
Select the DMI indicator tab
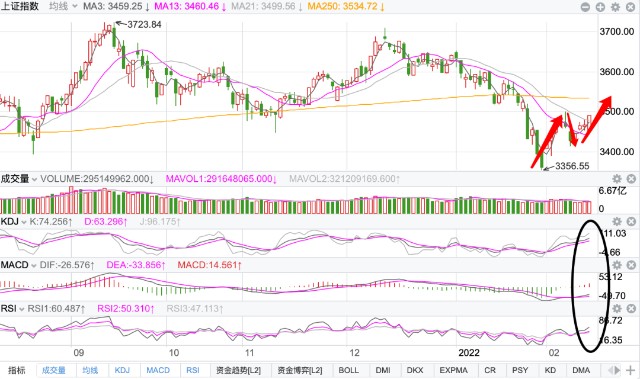tap(383, 370)
